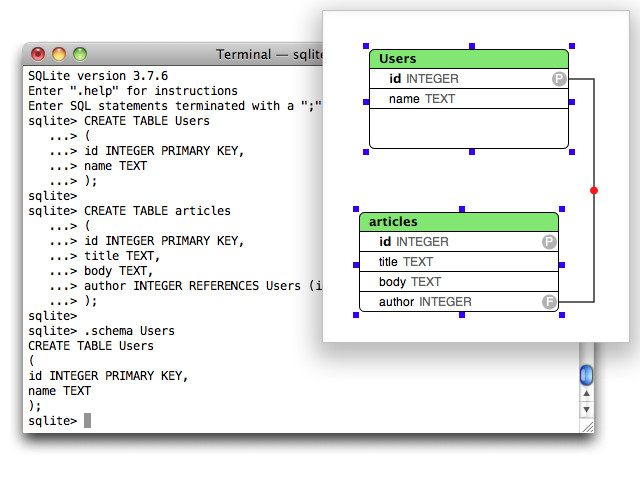Select the body TEXT row in articles
Image resolution: width=640 pixels, height=480 pixels.
tap(459, 282)
